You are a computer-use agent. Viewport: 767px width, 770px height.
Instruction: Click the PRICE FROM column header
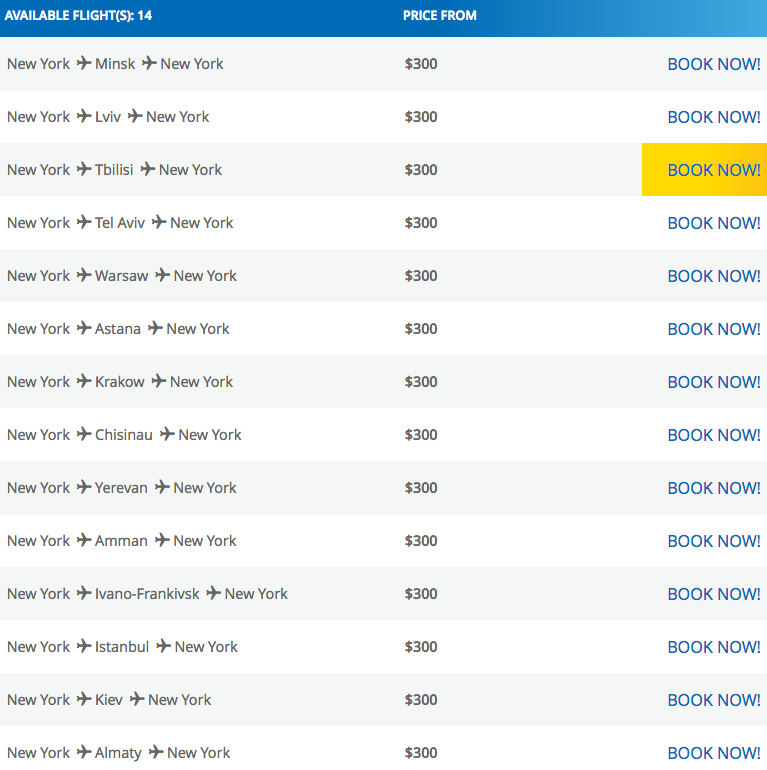(x=439, y=16)
